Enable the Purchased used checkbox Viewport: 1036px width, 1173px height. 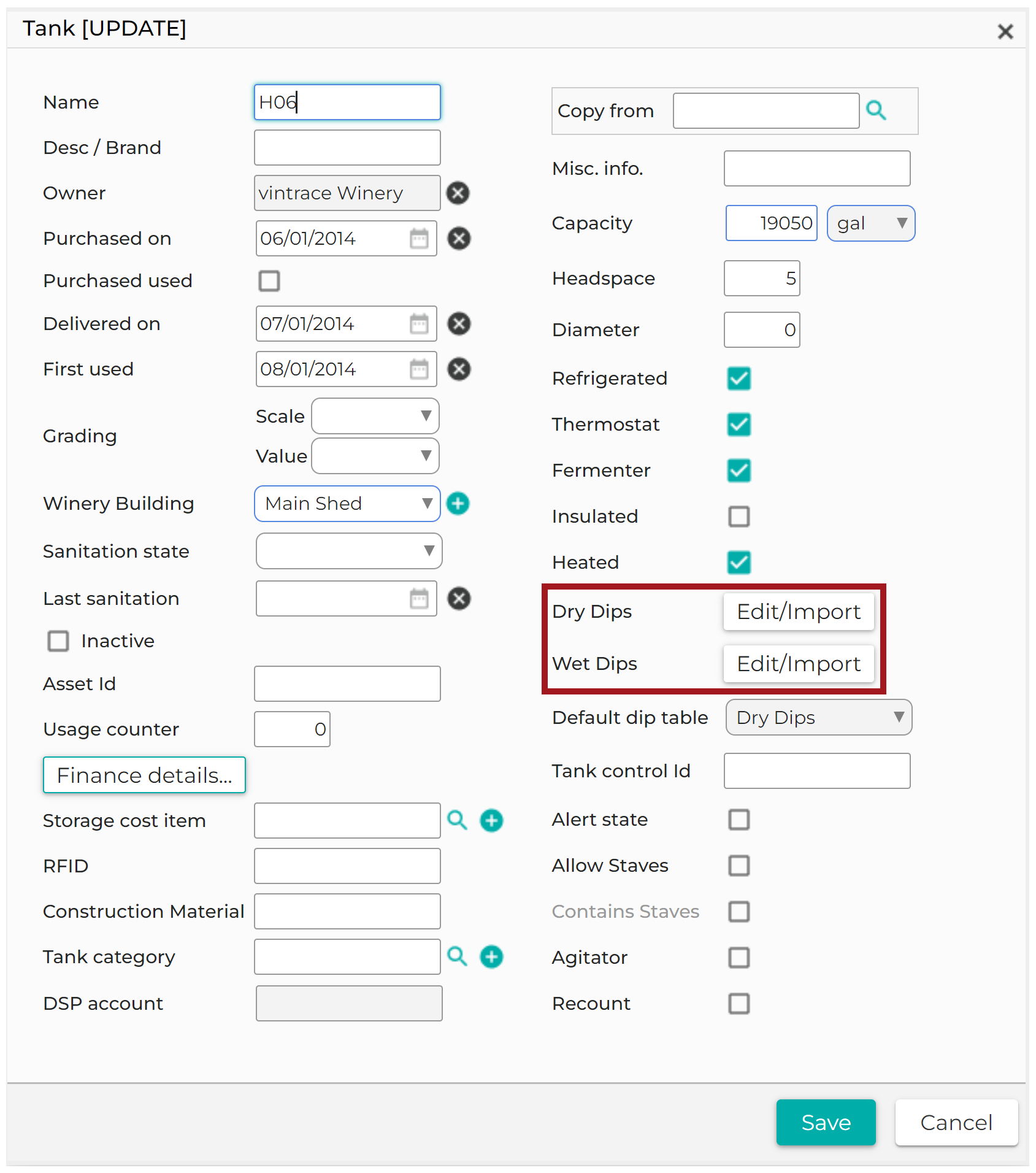[269, 281]
